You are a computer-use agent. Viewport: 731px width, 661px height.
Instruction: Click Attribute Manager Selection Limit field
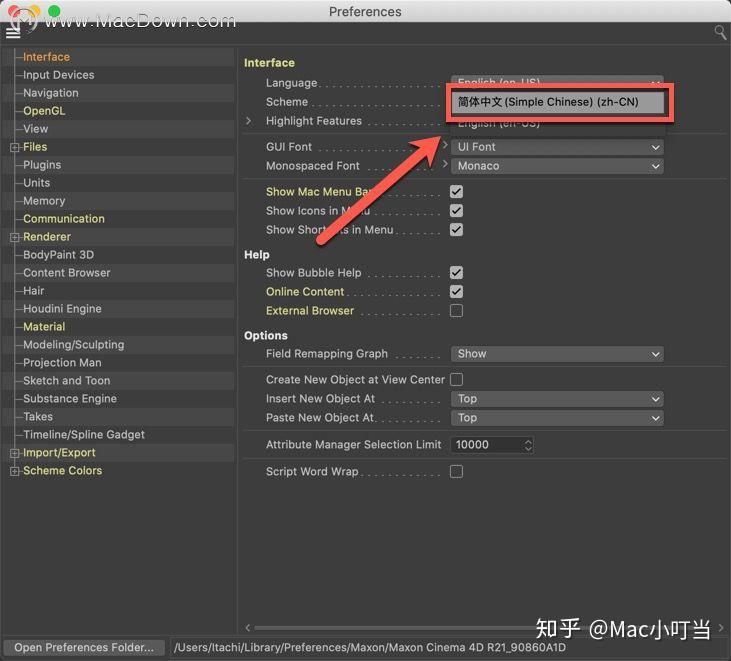pos(487,445)
